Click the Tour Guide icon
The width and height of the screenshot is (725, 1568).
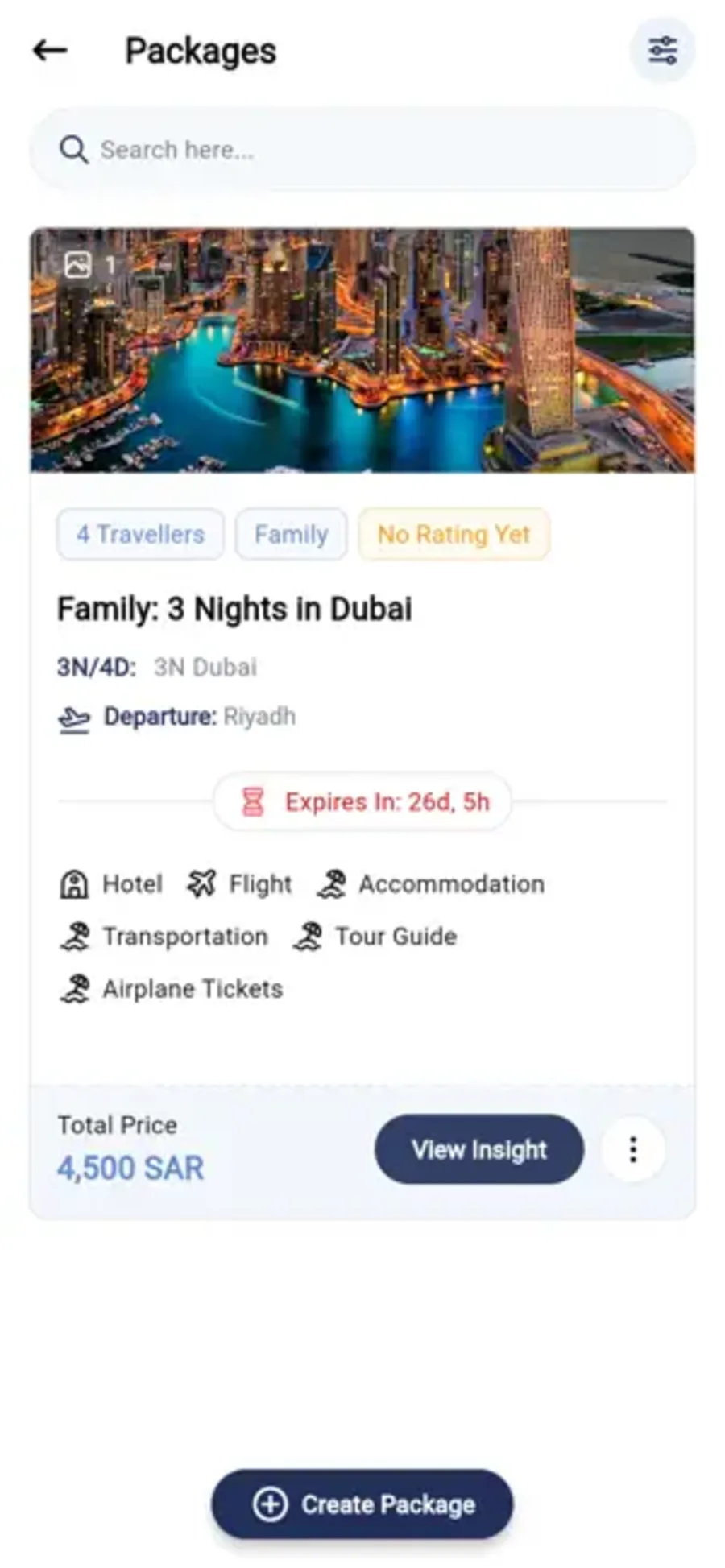(x=308, y=936)
